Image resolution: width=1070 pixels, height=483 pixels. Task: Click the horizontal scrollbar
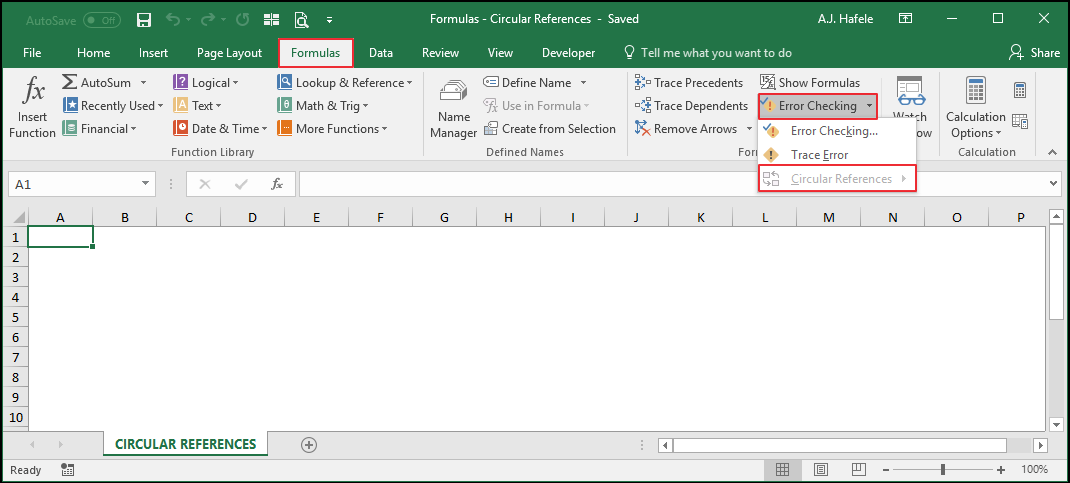click(840, 445)
